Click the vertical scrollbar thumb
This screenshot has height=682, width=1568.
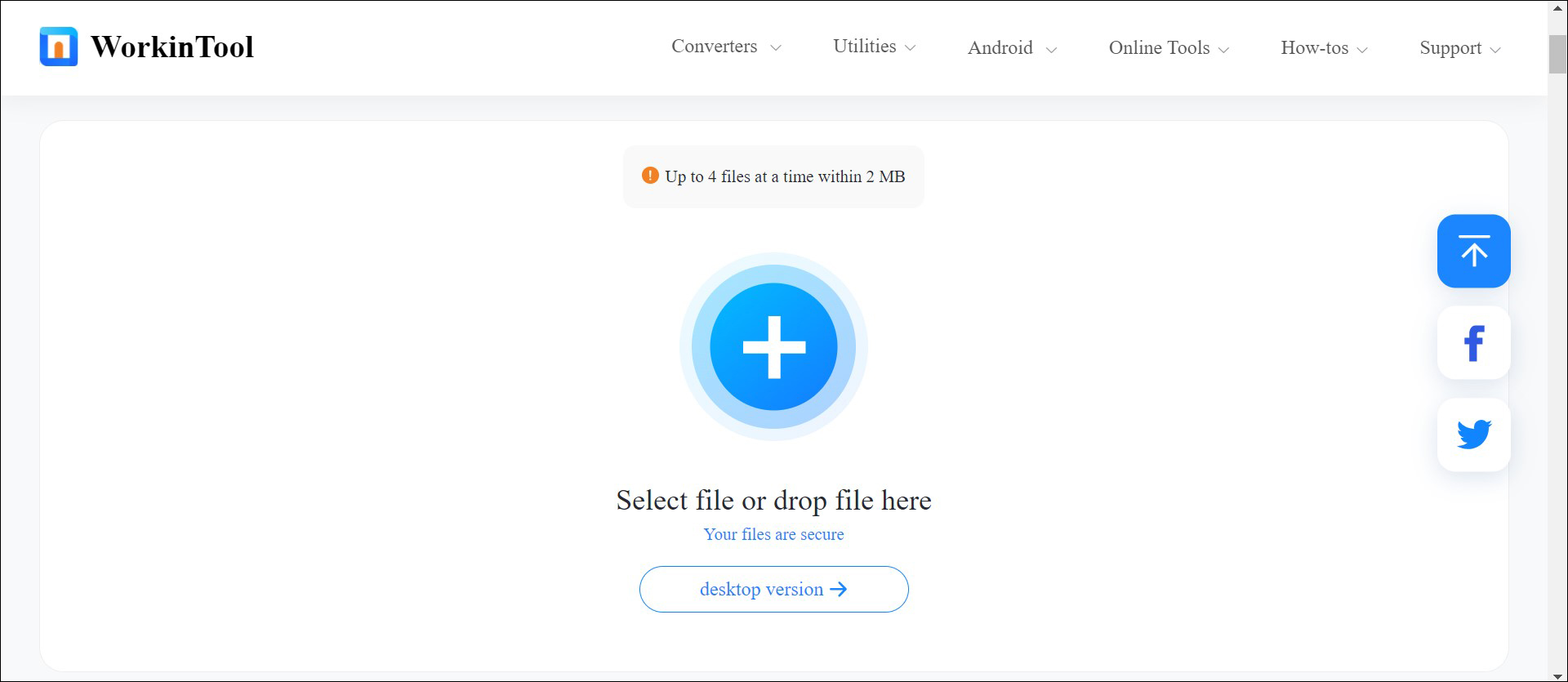click(1557, 54)
